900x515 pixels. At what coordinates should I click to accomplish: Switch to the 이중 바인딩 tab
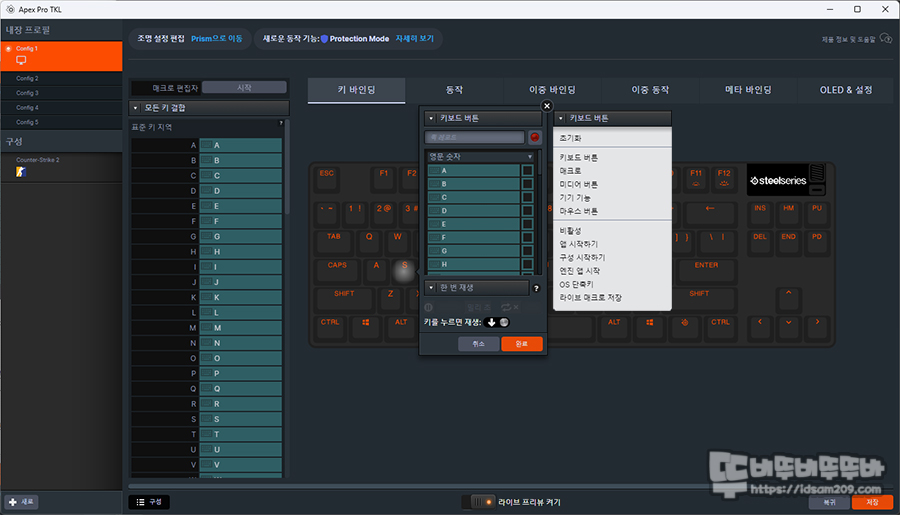(552, 90)
